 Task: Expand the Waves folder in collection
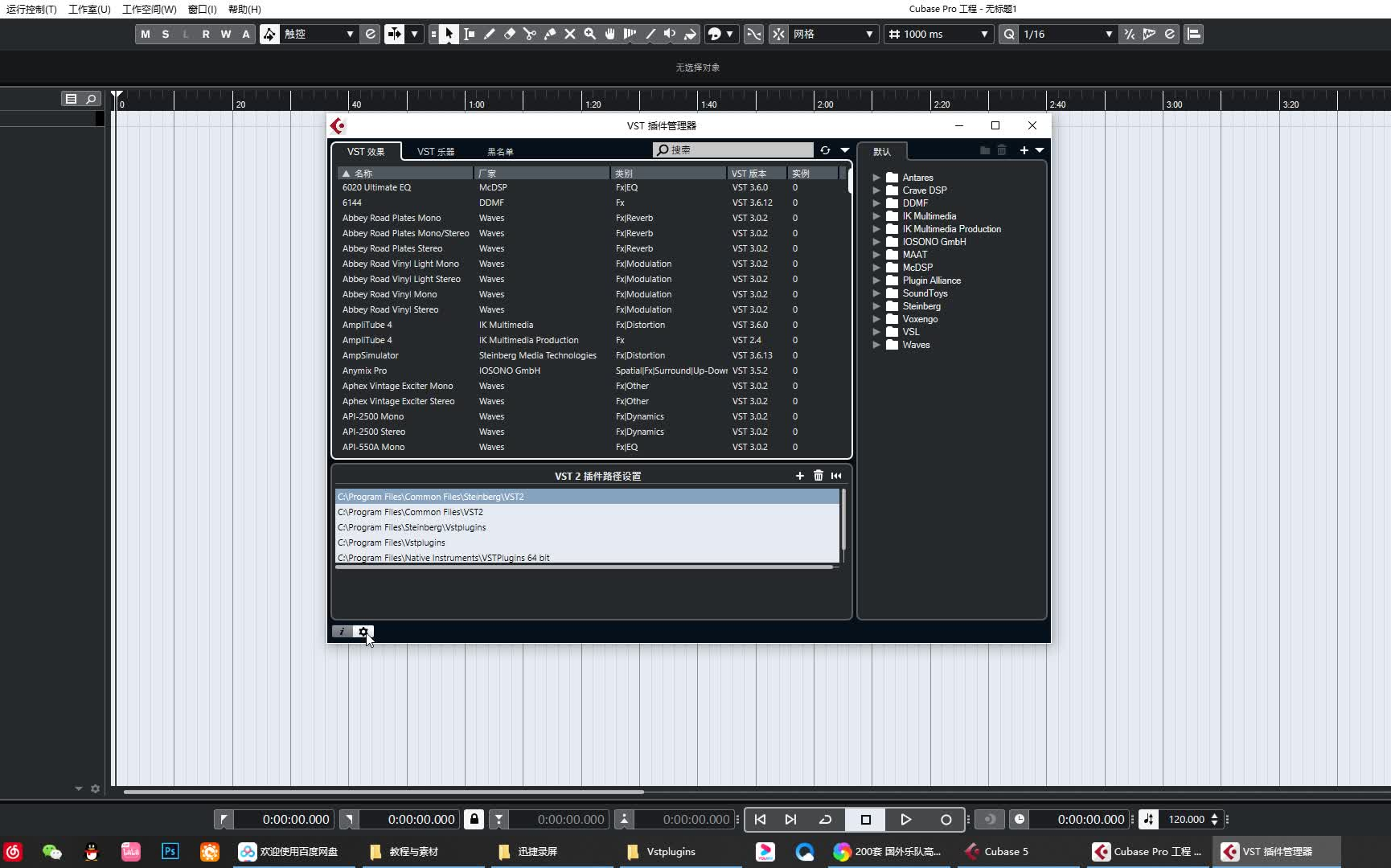click(876, 345)
